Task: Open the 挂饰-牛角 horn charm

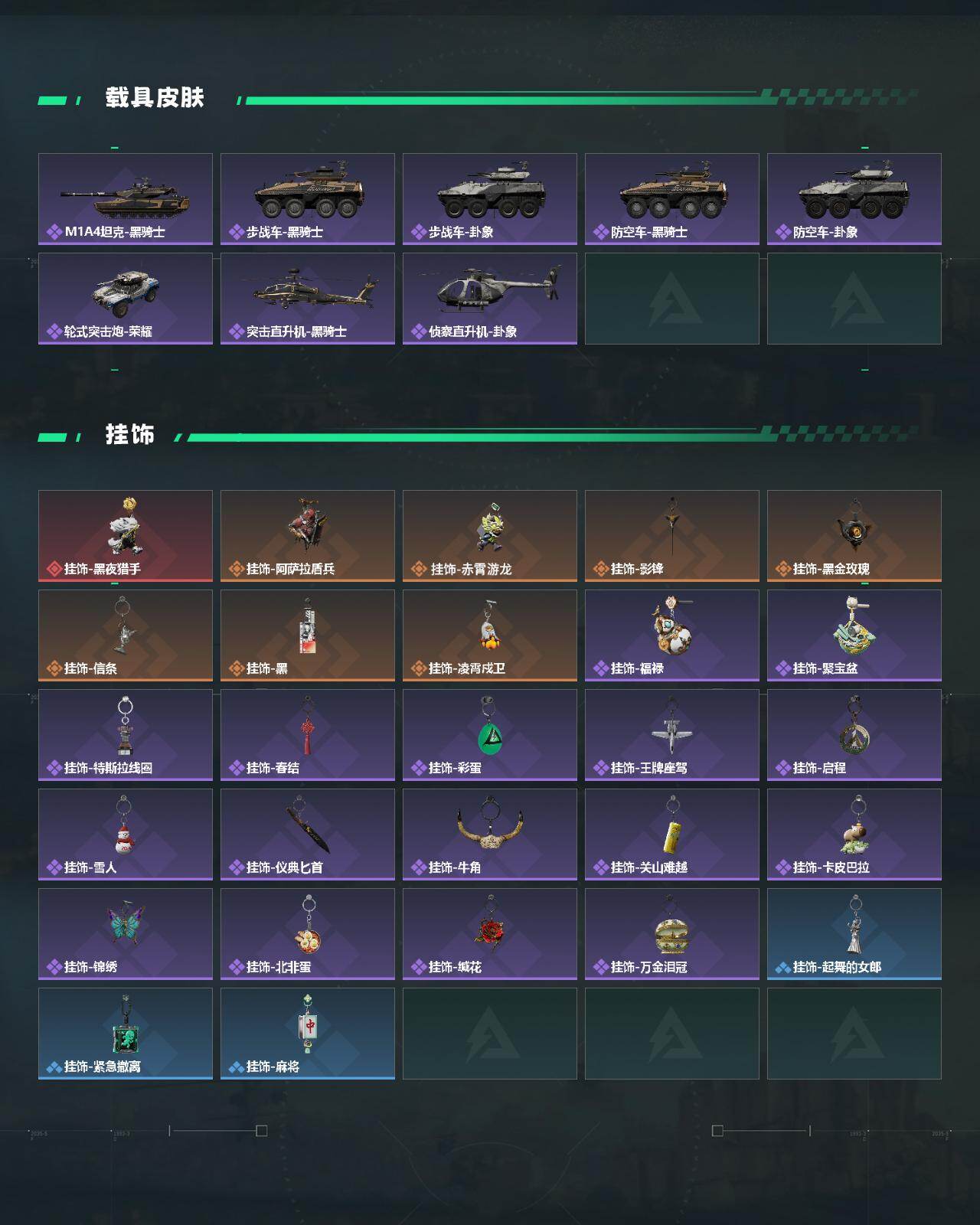Action: click(x=490, y=835)
